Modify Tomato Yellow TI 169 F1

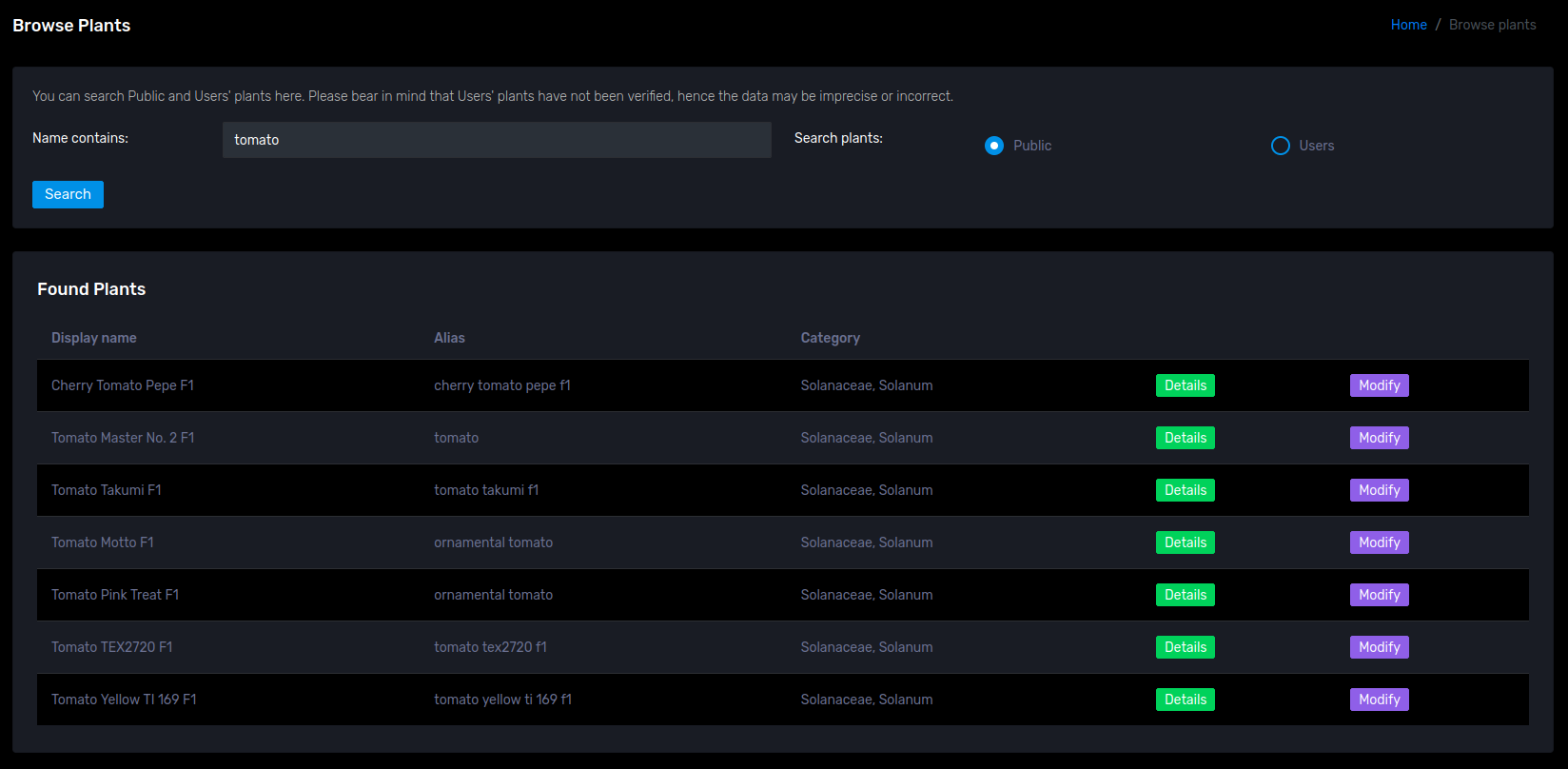[1379, 700]
